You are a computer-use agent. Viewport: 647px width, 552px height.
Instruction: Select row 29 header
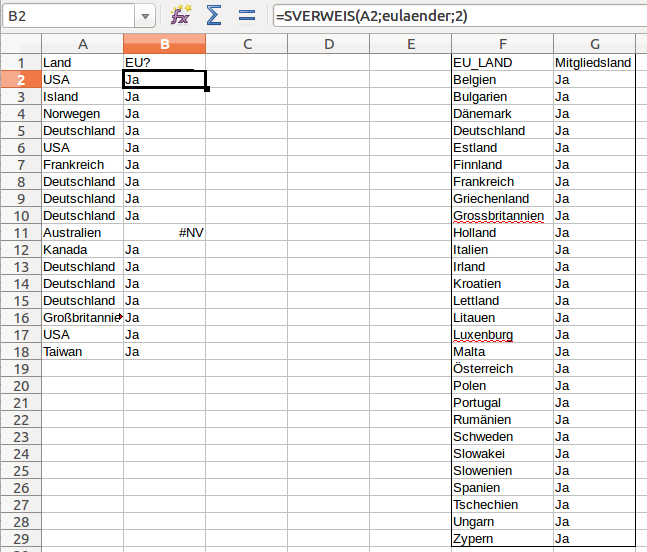[21, 539]
